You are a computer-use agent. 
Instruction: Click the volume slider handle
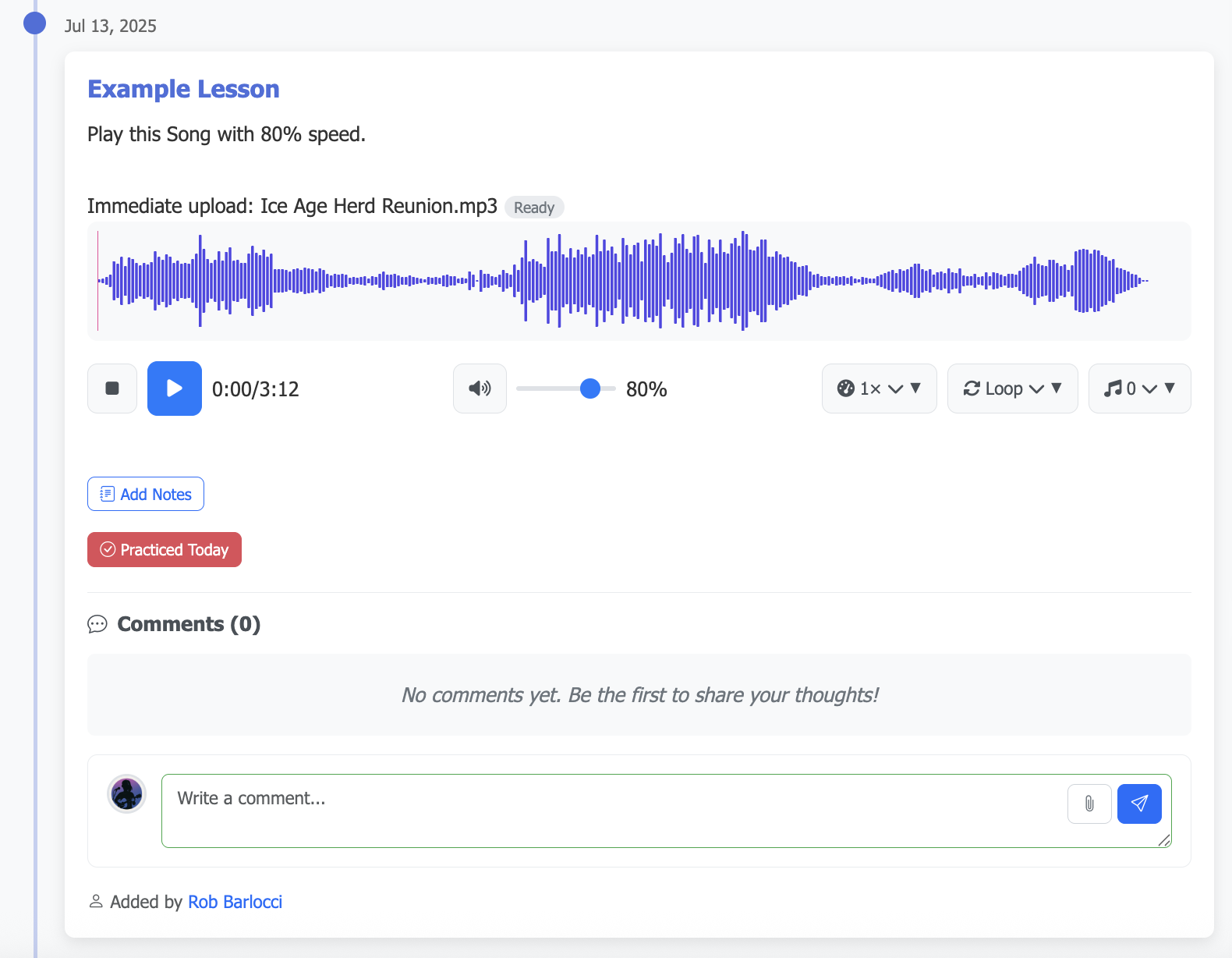pyautogui.click(x=590, y=389)
